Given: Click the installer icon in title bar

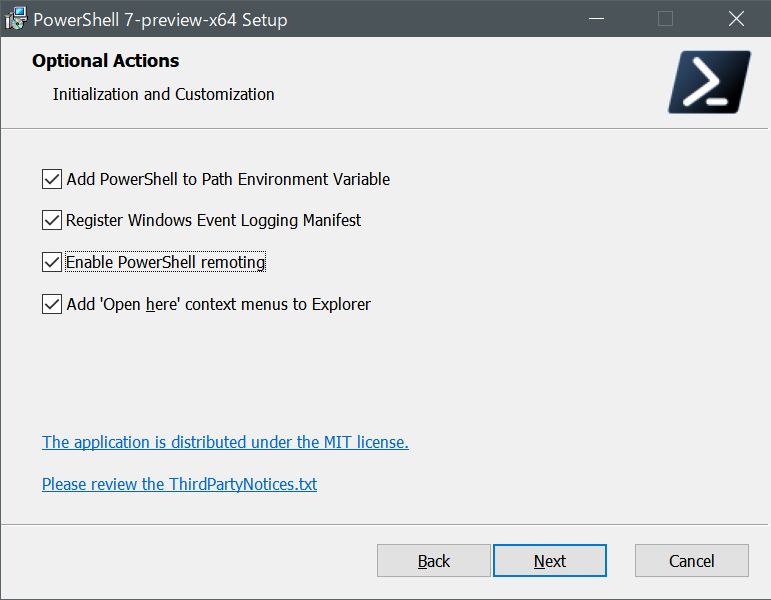Looking at the screenshot, I should coord(16,19).
